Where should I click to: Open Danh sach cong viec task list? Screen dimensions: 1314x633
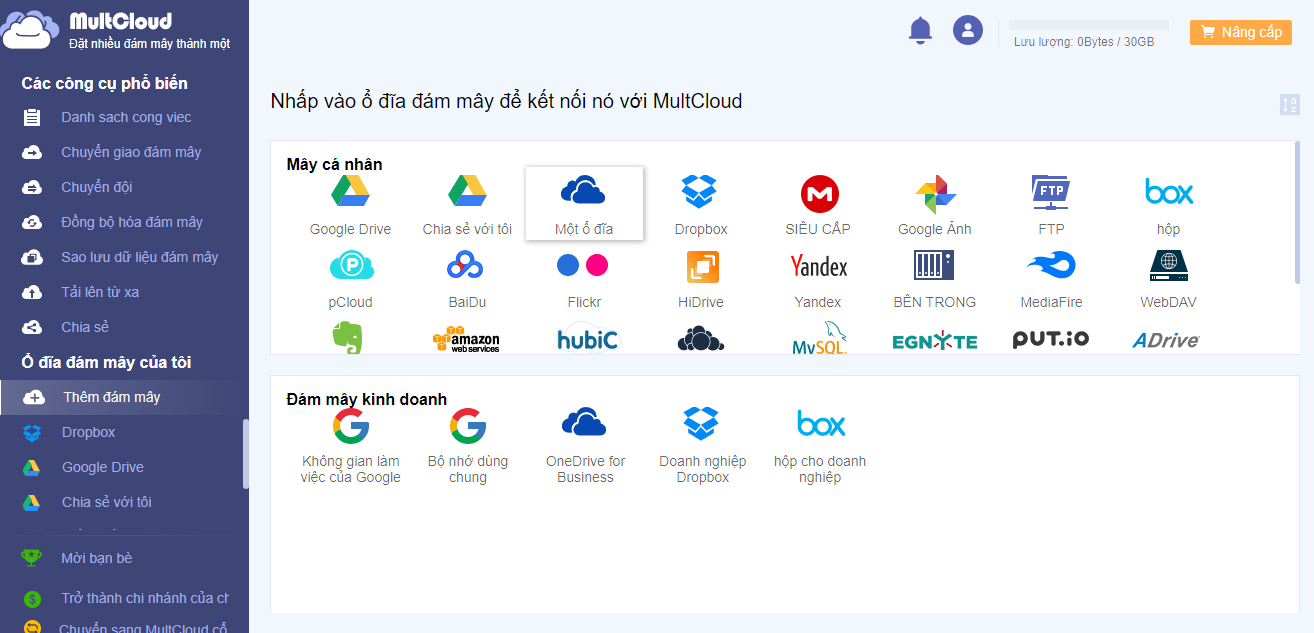[x=124, y=117]
